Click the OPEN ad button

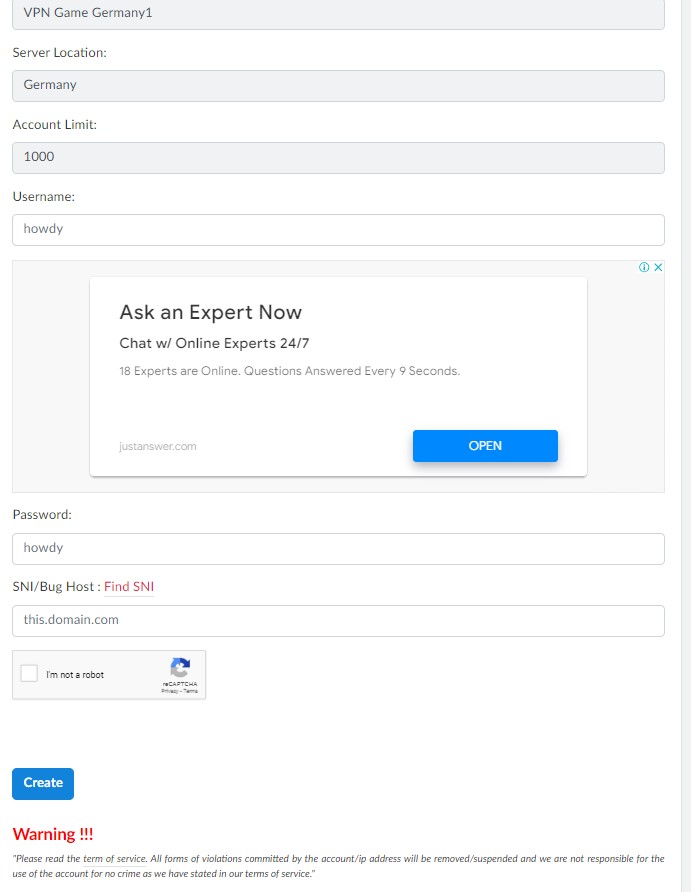485,446
